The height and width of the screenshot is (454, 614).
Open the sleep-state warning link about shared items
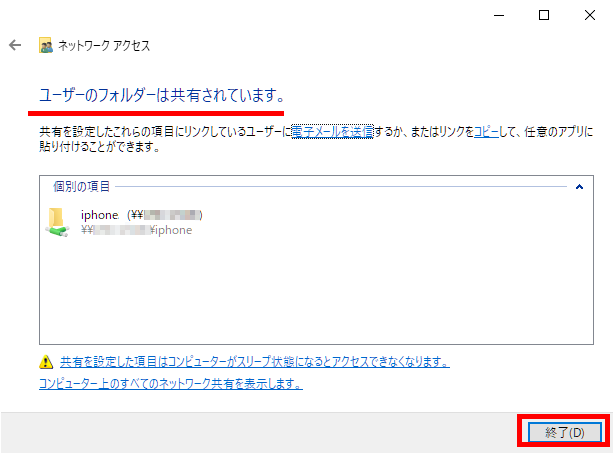point(255,362)
